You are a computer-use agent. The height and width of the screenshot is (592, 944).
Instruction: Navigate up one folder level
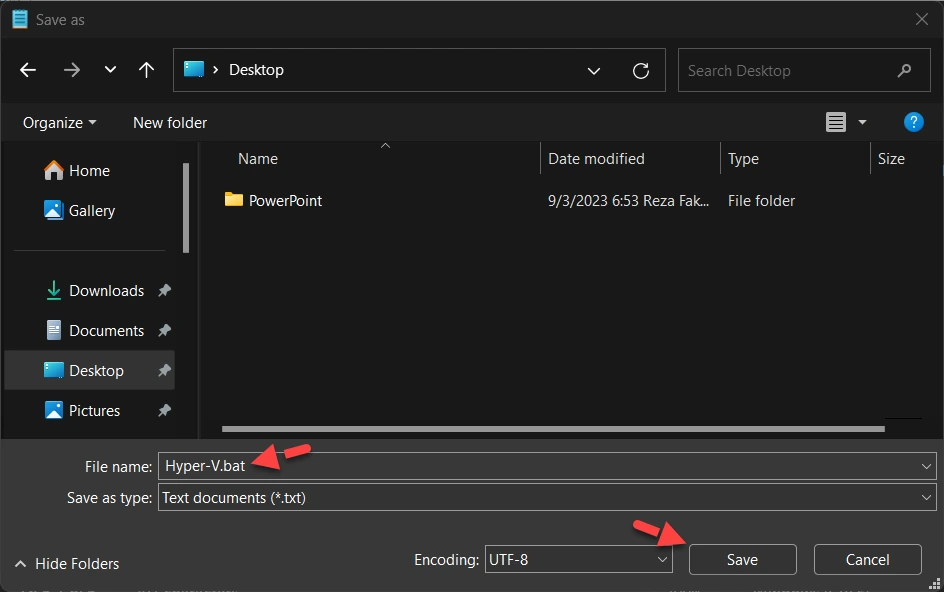146,70
